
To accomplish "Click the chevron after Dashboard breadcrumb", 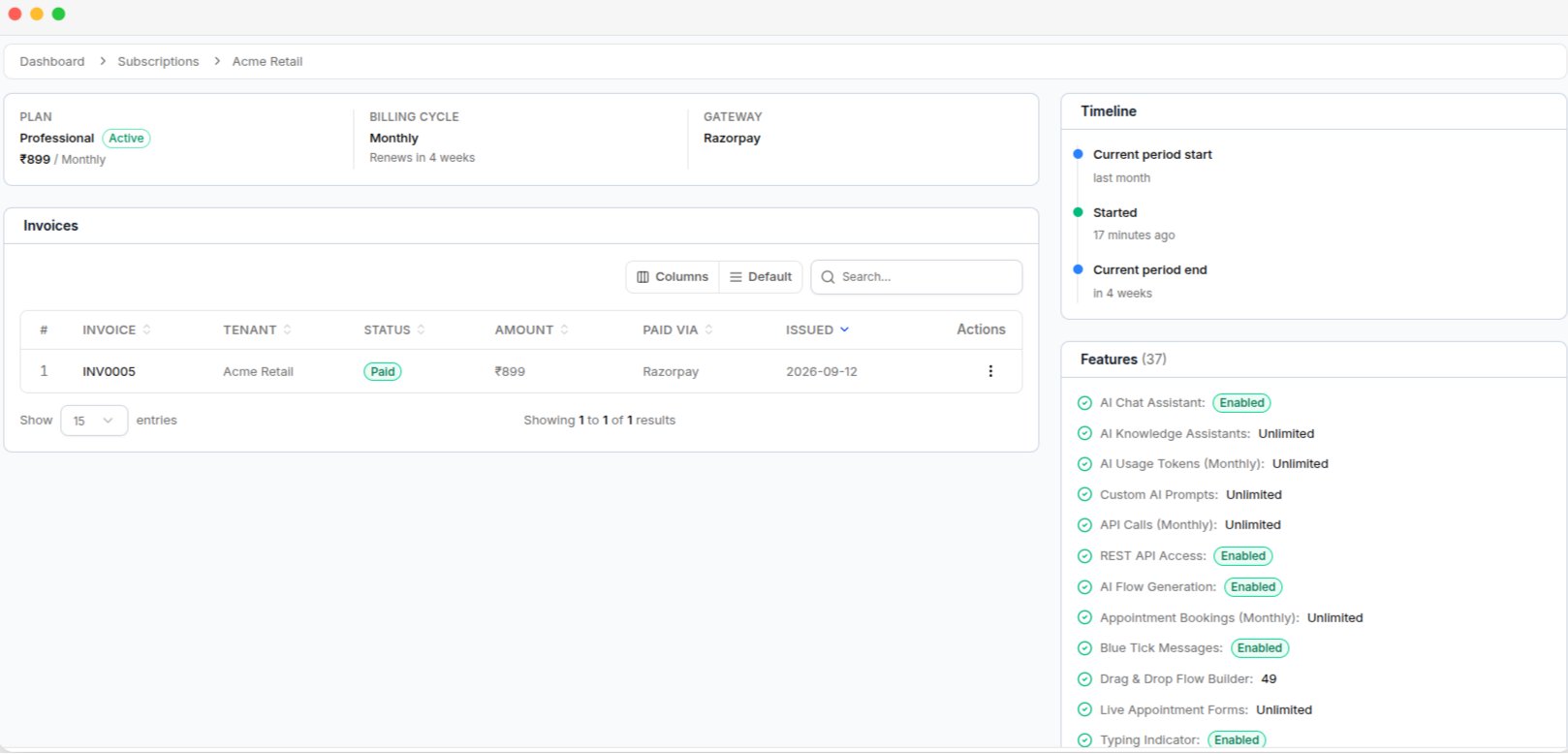I will coord(102,61).
